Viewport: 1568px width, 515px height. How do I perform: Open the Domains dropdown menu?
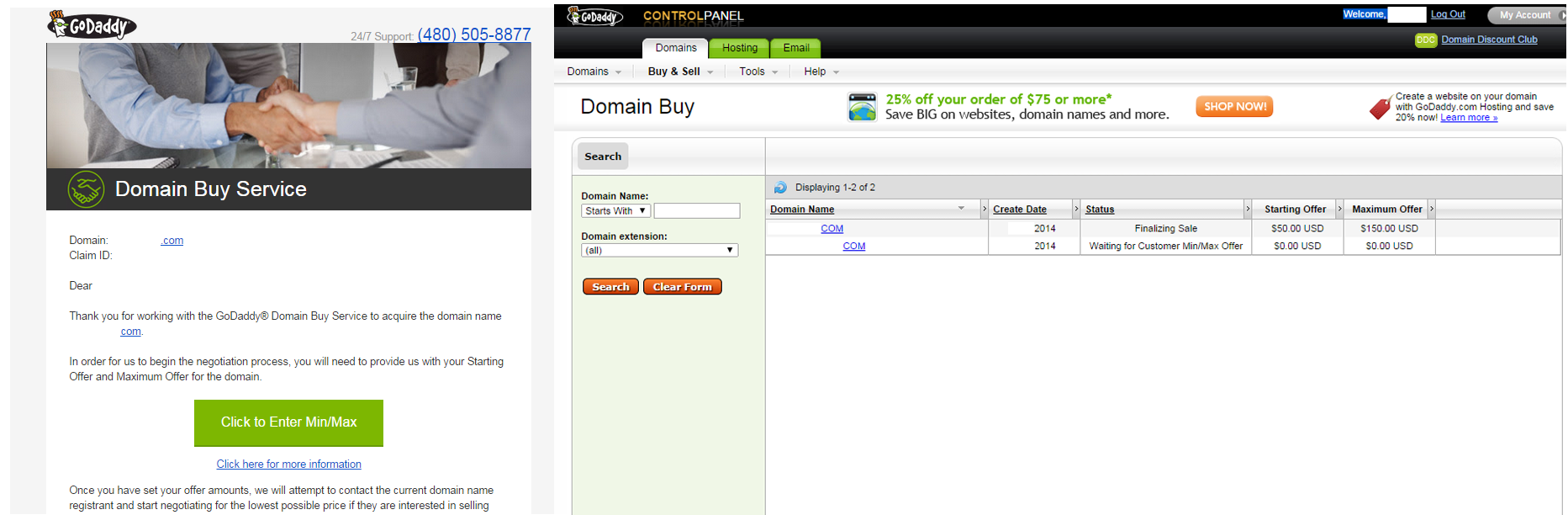click(x=594, y=72)
